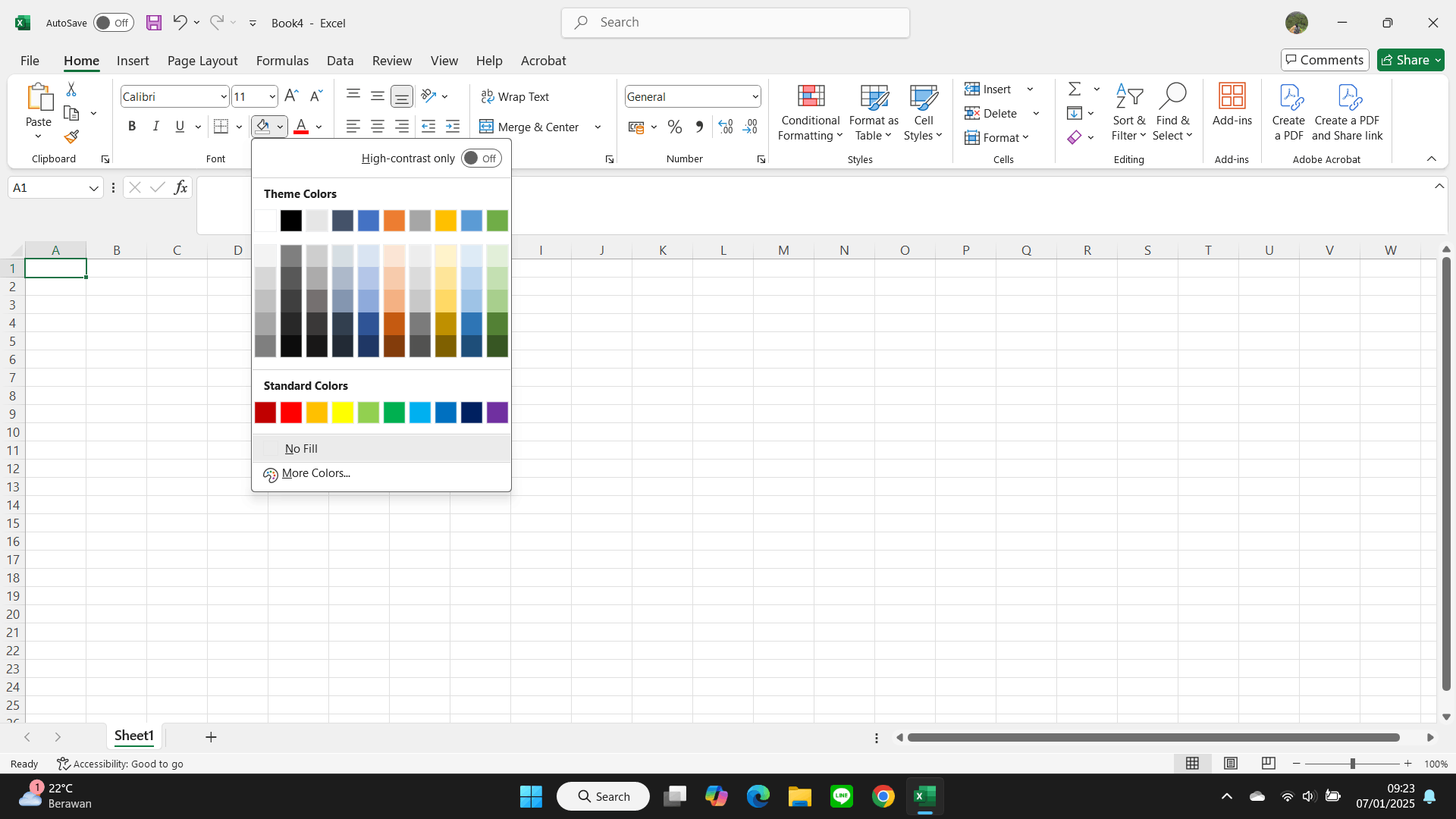Expand the Merge & Center dropdown arrow

point(598,127)
